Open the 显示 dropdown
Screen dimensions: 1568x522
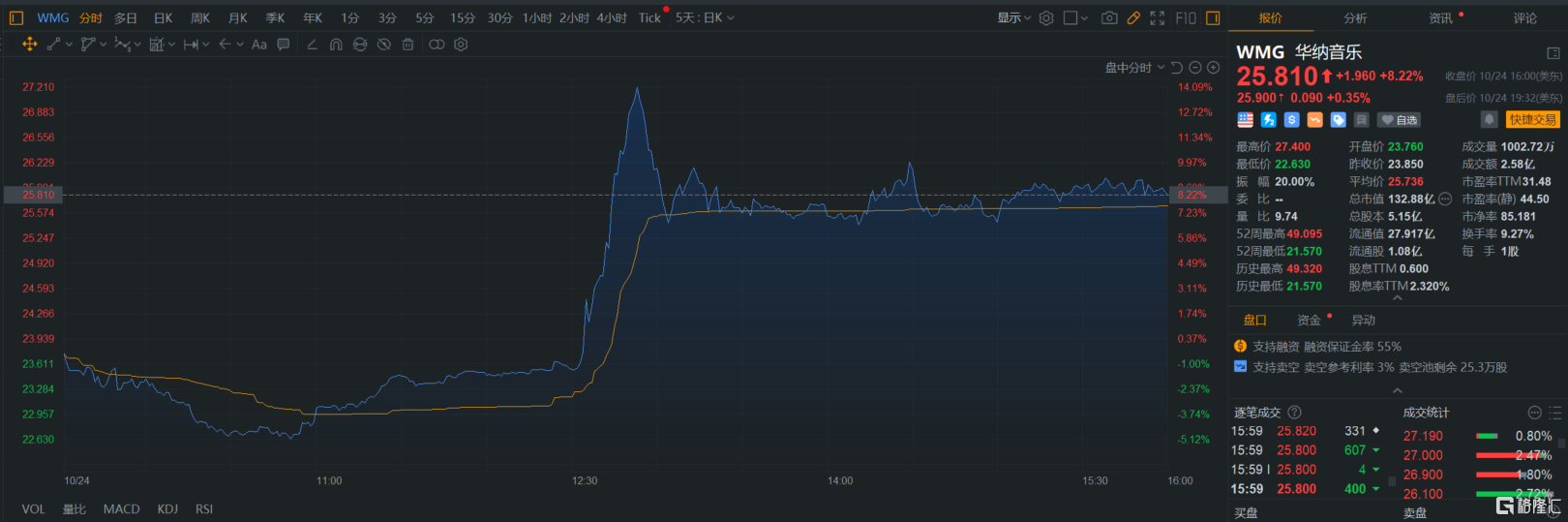pyautogui.click(x=1014, y=17)
